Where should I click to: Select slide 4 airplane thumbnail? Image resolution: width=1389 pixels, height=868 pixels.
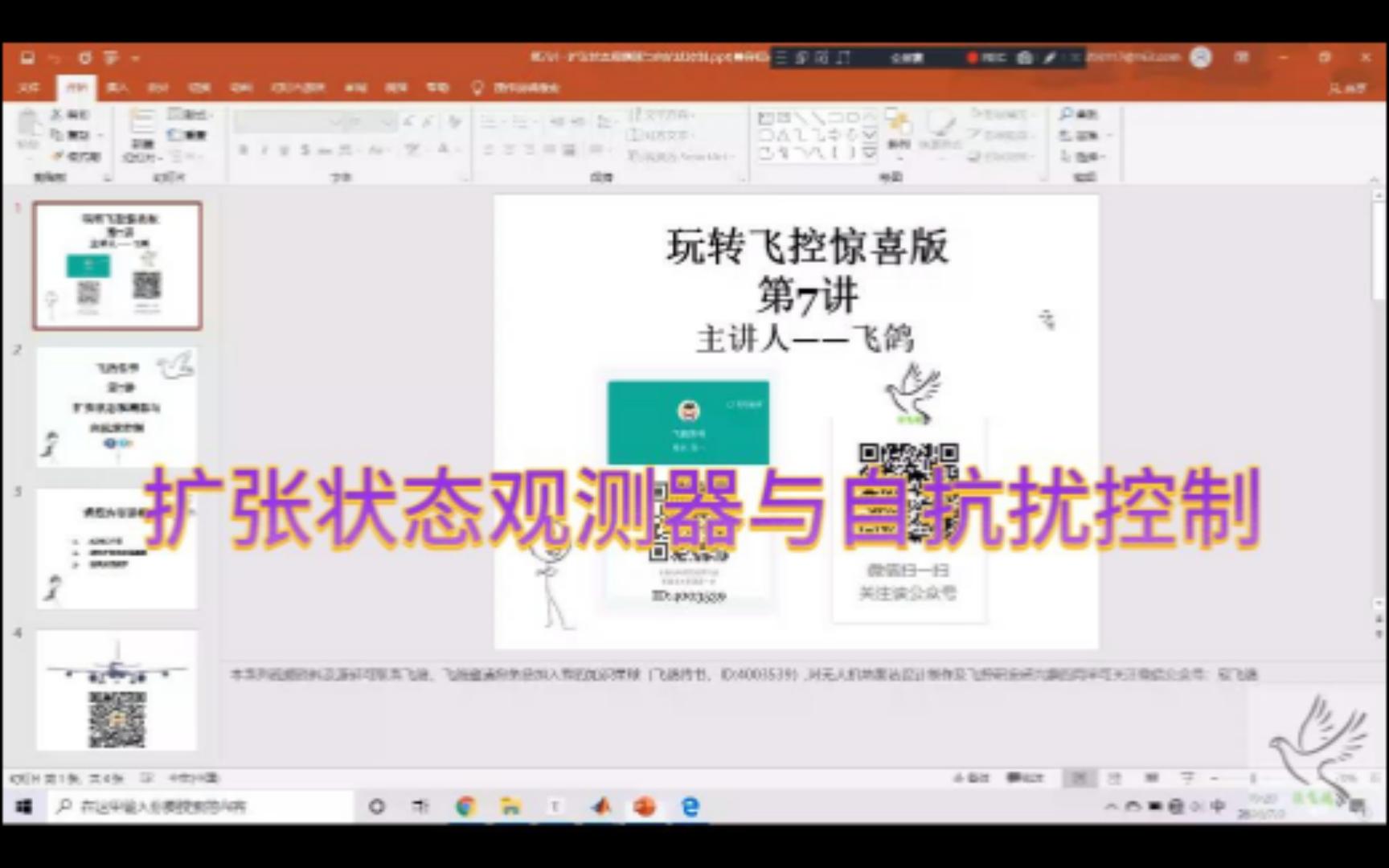pos(117,690)
